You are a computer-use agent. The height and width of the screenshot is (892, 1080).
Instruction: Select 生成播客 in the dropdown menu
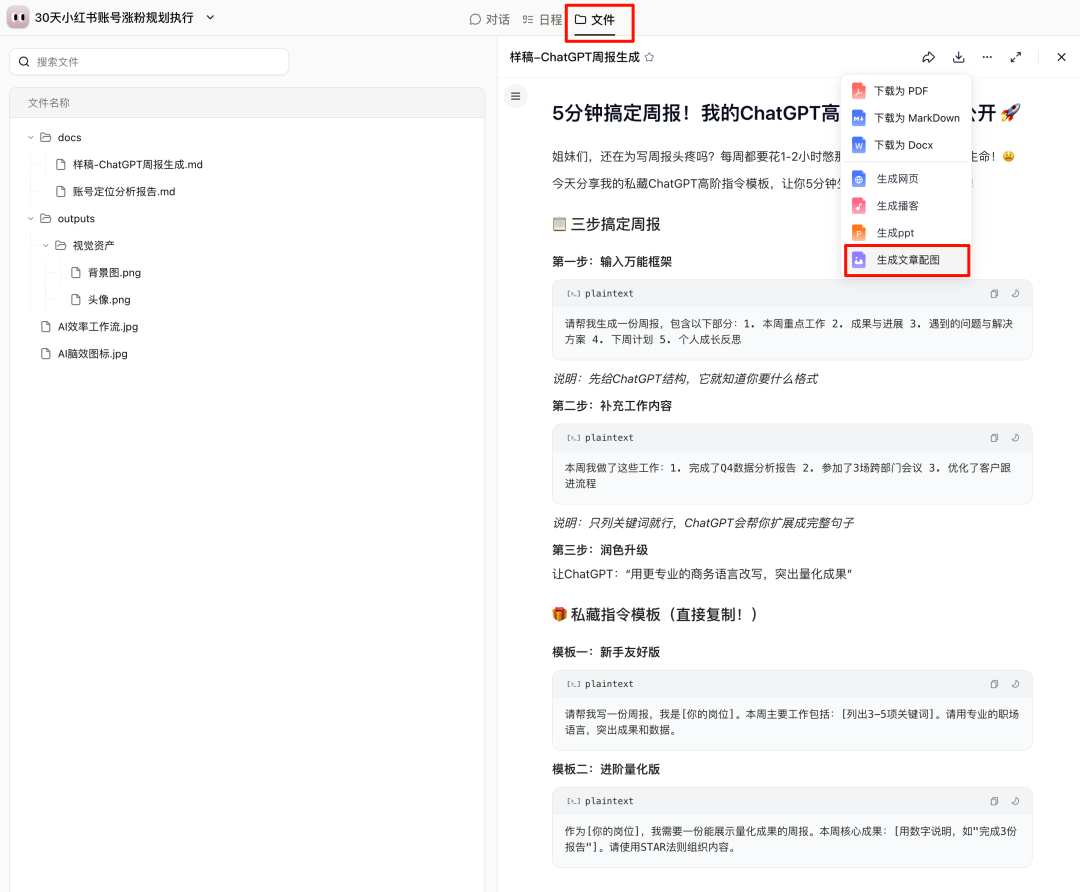coord(897,206)
